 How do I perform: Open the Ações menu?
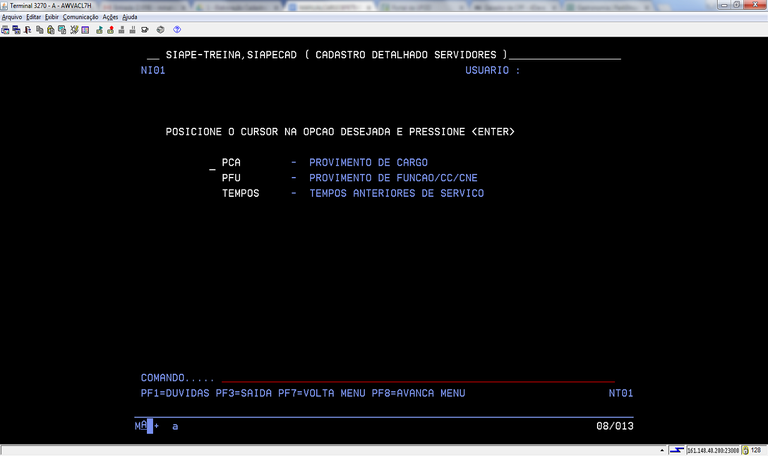click(x=110, y=17)
